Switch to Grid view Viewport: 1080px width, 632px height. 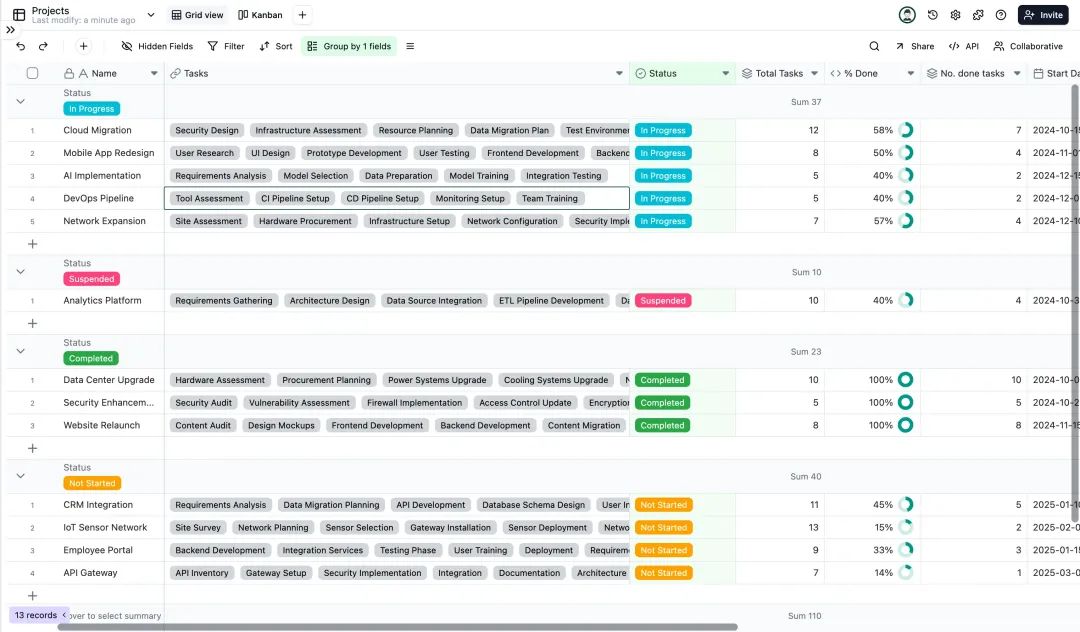[197, 14]
